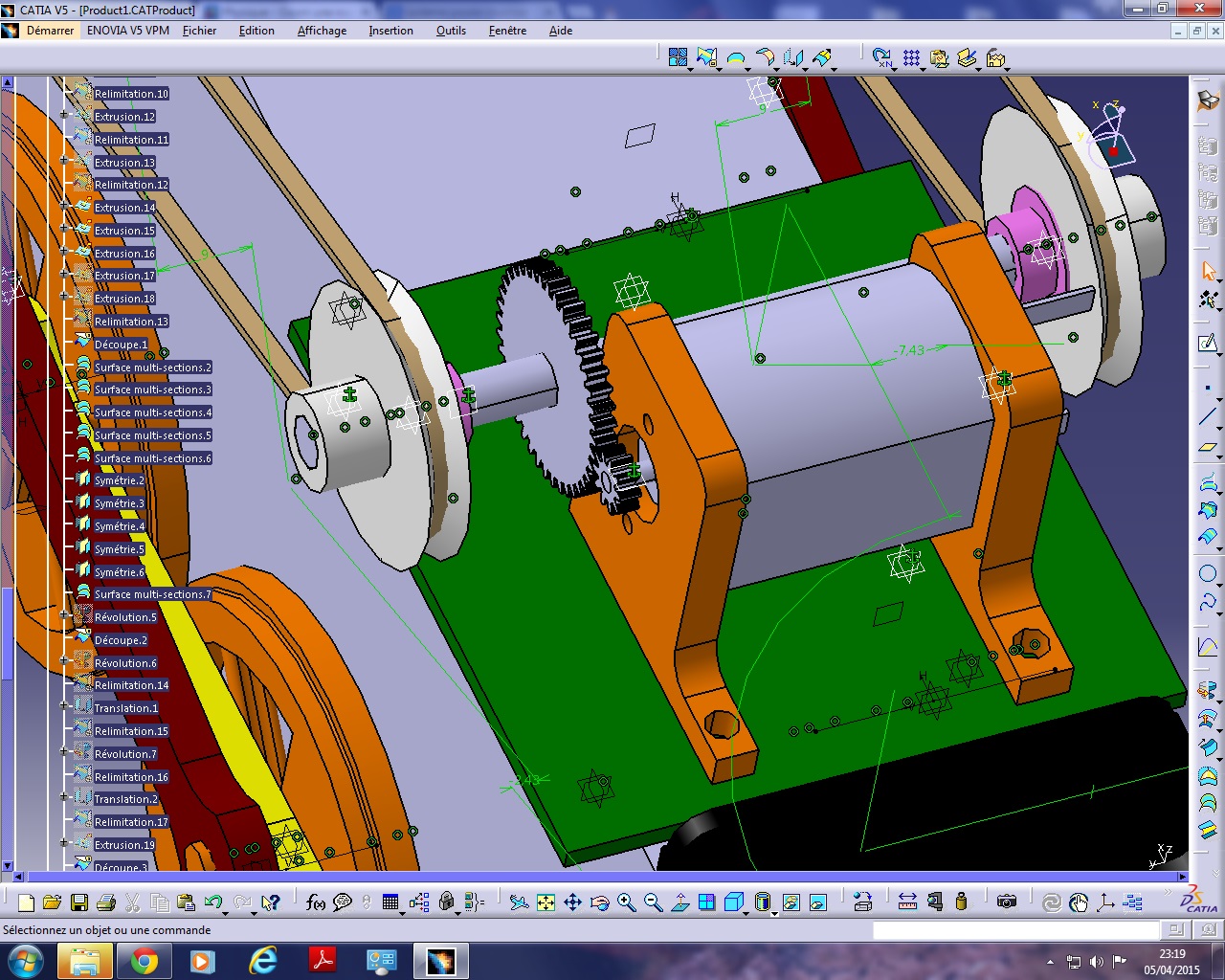Expand the Extrusion.16 tree node

pos(64,253)
